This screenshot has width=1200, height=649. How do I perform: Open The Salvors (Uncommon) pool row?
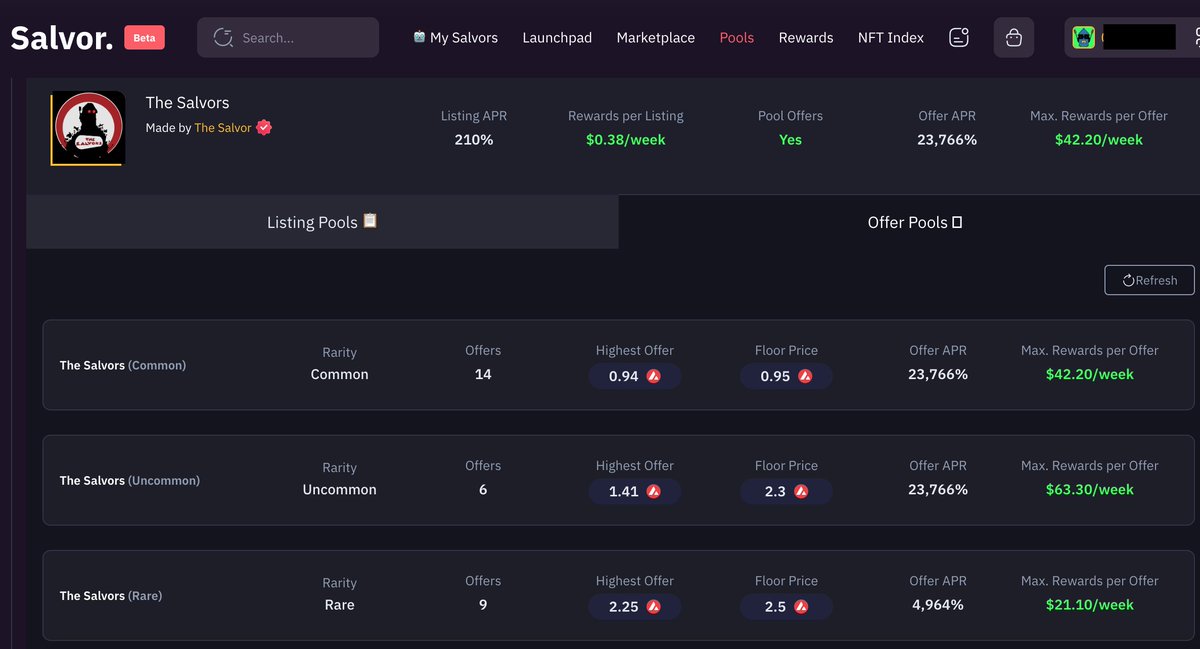tap(618, 480)
